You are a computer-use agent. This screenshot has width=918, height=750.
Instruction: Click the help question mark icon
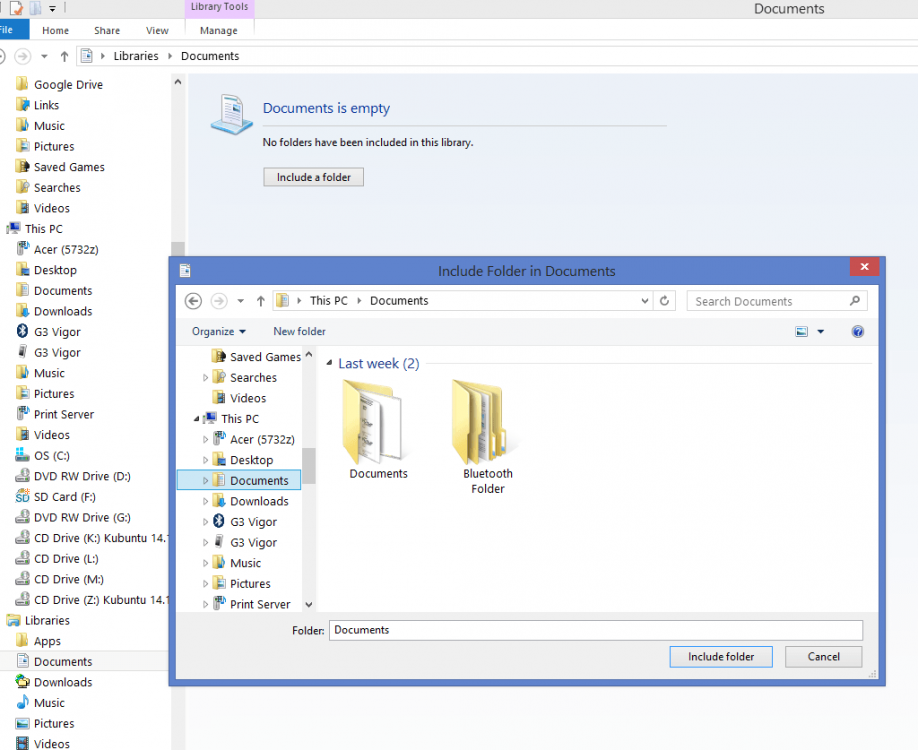(x=857, y=332)
